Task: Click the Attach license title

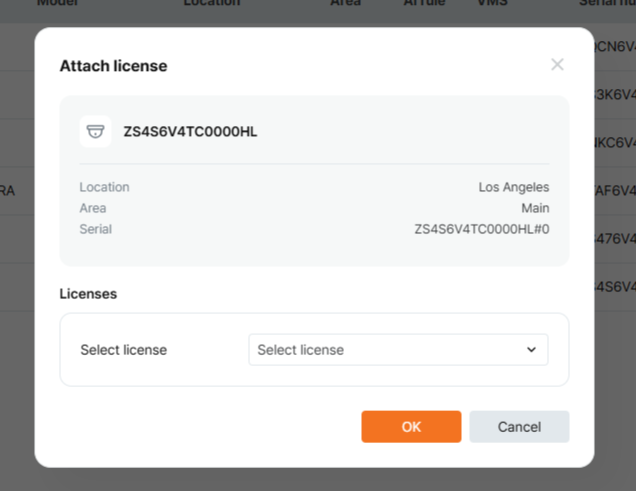Action: pyautogui.click(x=113, y=66)
